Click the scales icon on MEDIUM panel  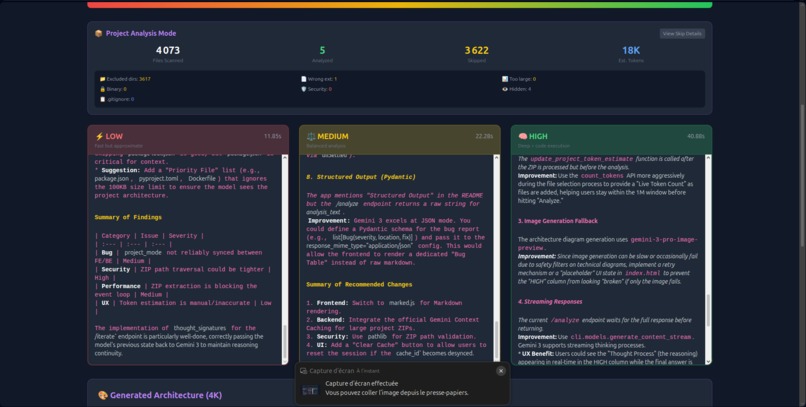click(x=310, y=136)
